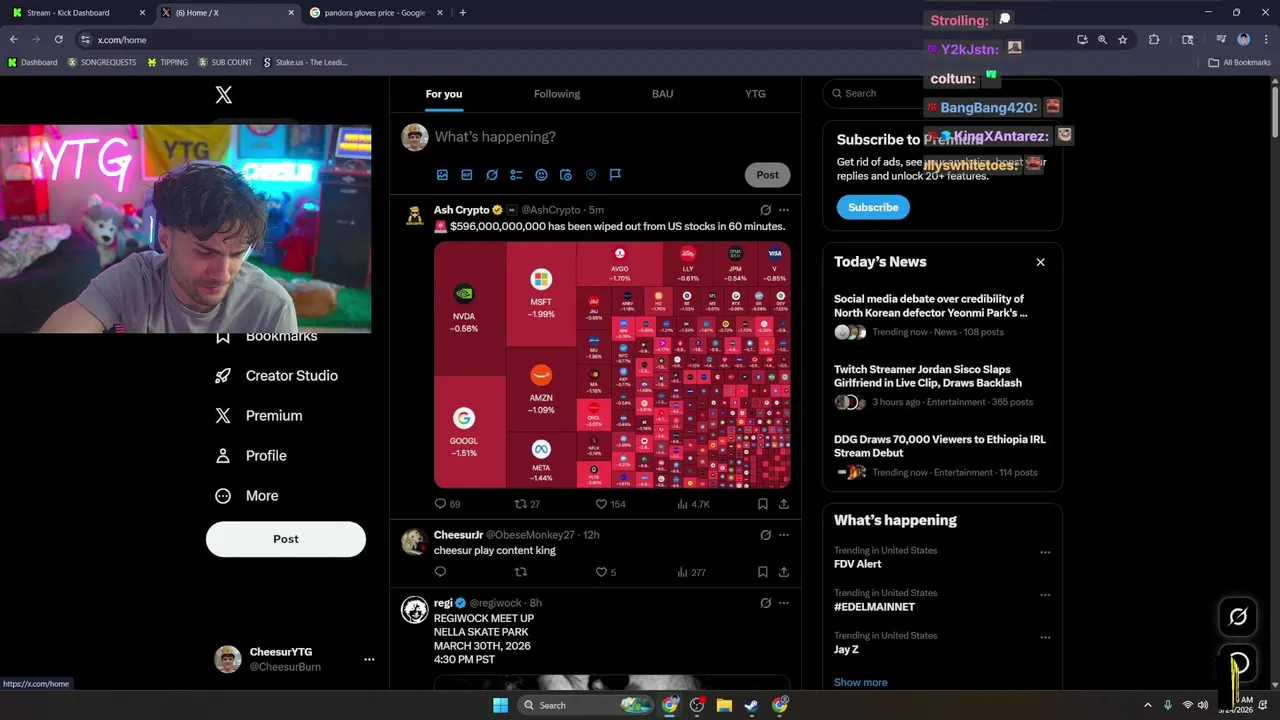Open SONGREQUESTS bookmark
The image size is (1280, 720).
tap(101, 62)
